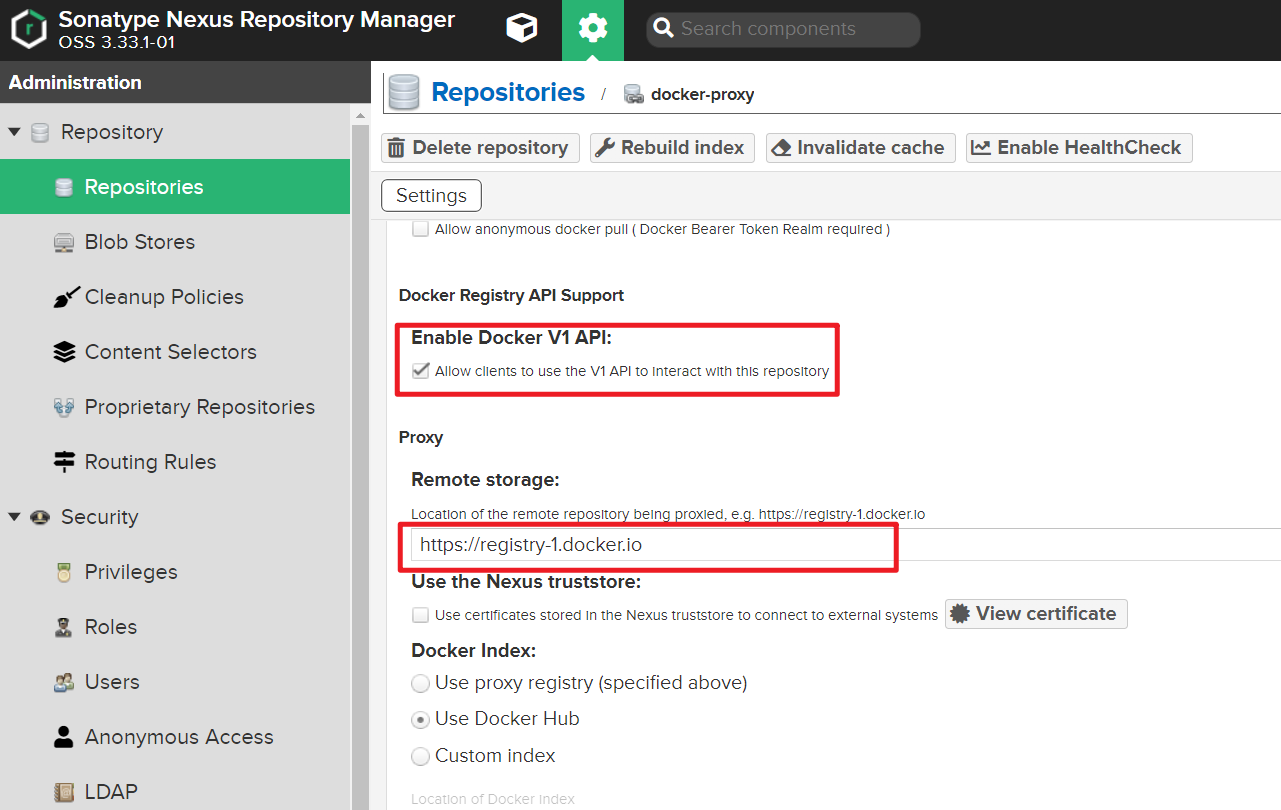This screenshot has height=810, width=1281.
Task: Click the certificate badge icon on View certificate
Action: tap(960, 614)
